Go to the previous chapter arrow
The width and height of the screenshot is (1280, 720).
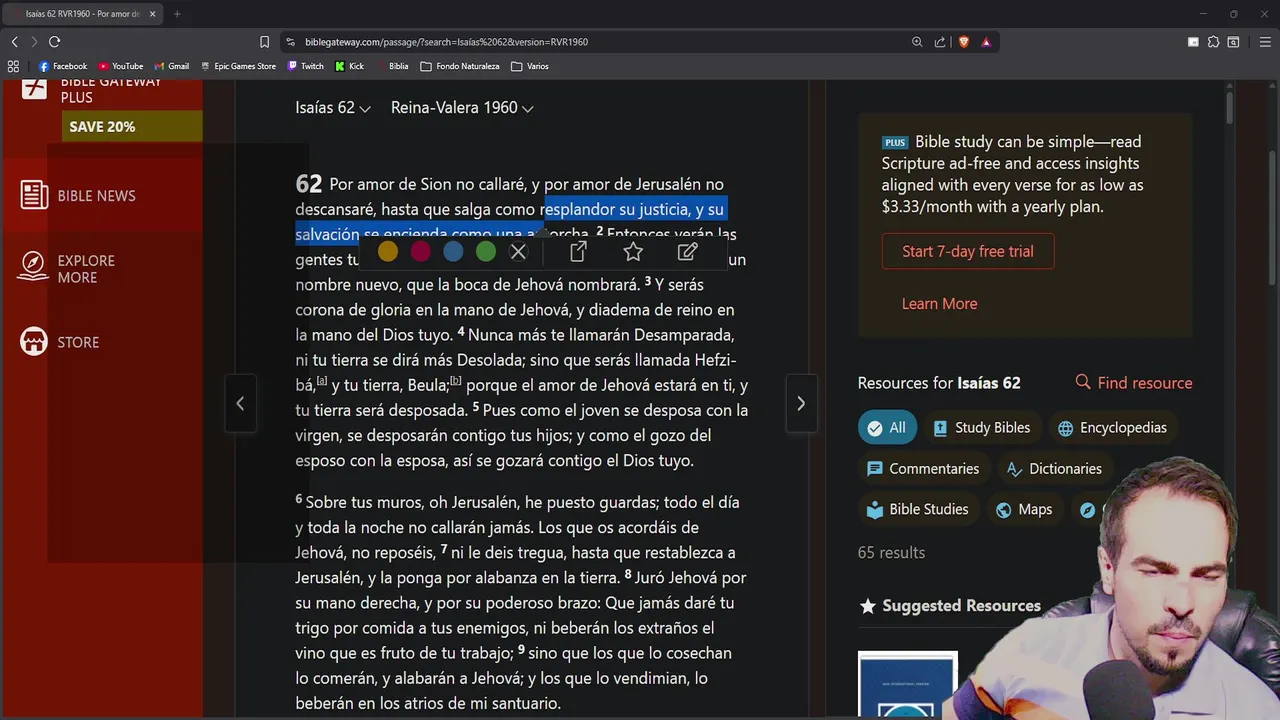(x=240, y=403)
